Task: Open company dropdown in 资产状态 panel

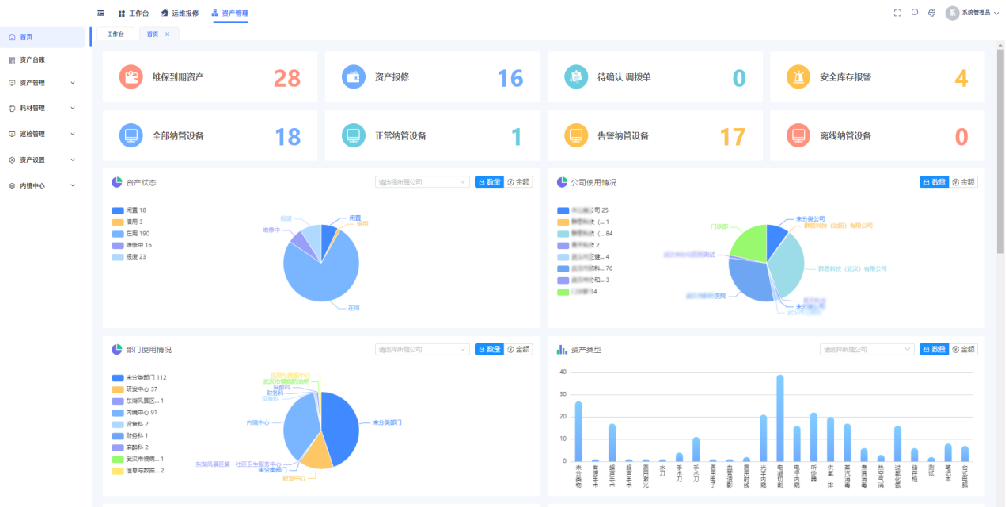Action: pos(421,182)
